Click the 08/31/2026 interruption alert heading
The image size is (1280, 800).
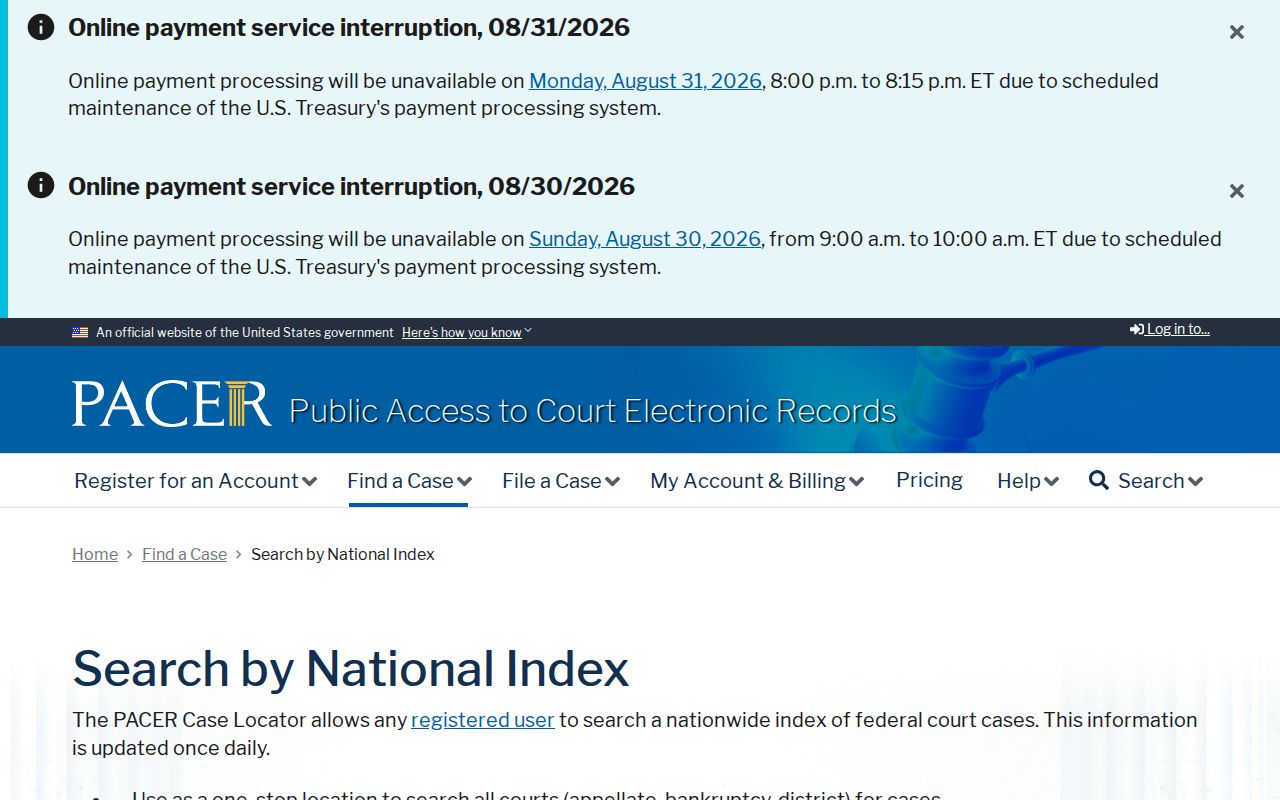(x=349, y=28)
